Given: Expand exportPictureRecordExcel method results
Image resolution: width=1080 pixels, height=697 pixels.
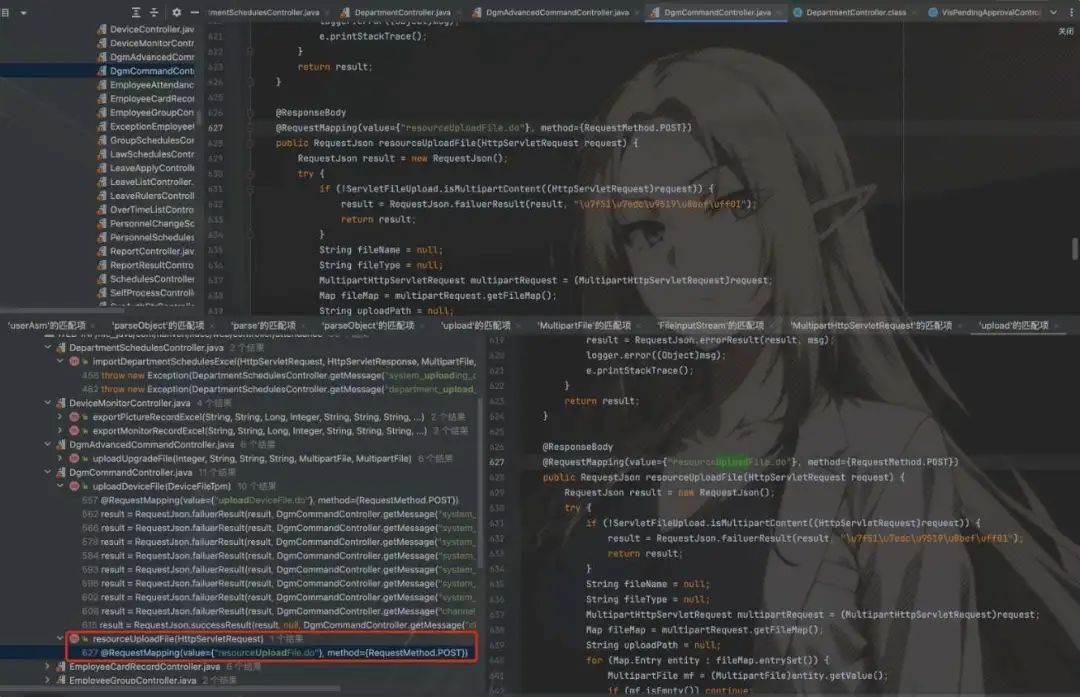Looking at the screenshot, I should point(60,417).
